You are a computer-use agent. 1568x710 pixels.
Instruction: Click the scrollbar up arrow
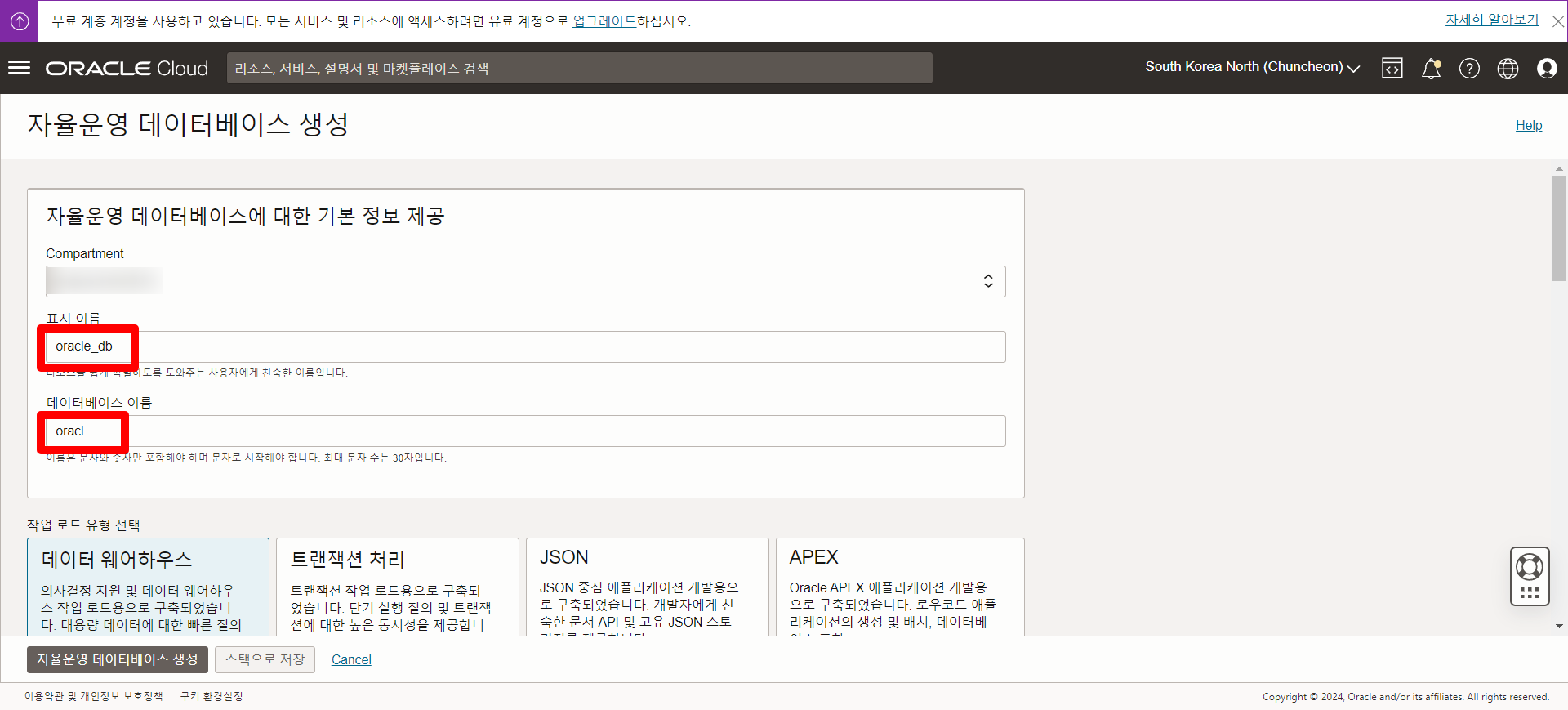1559,168
